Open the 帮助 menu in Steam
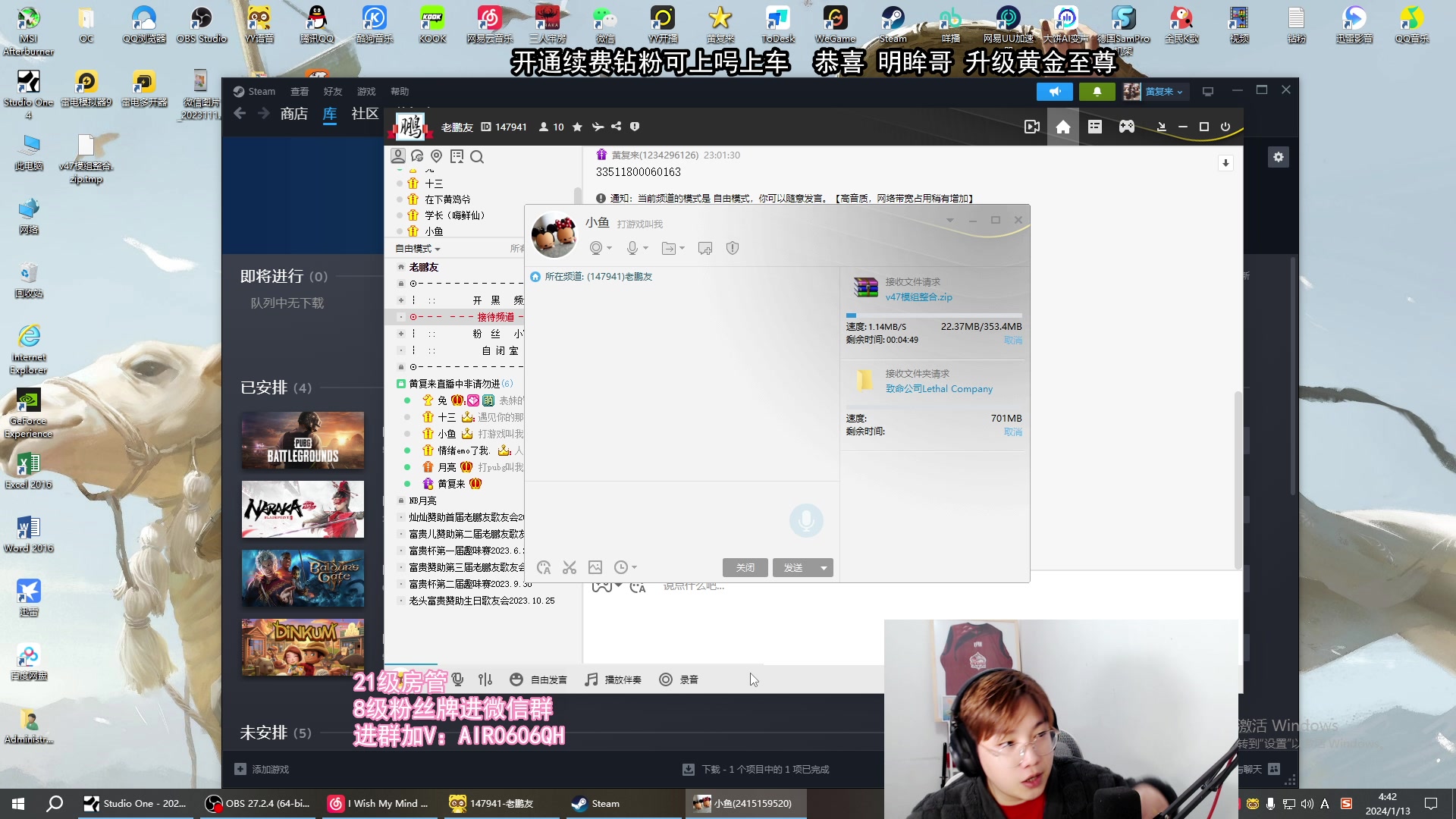Screen dimensions: 1456x819 coord(400,91)
